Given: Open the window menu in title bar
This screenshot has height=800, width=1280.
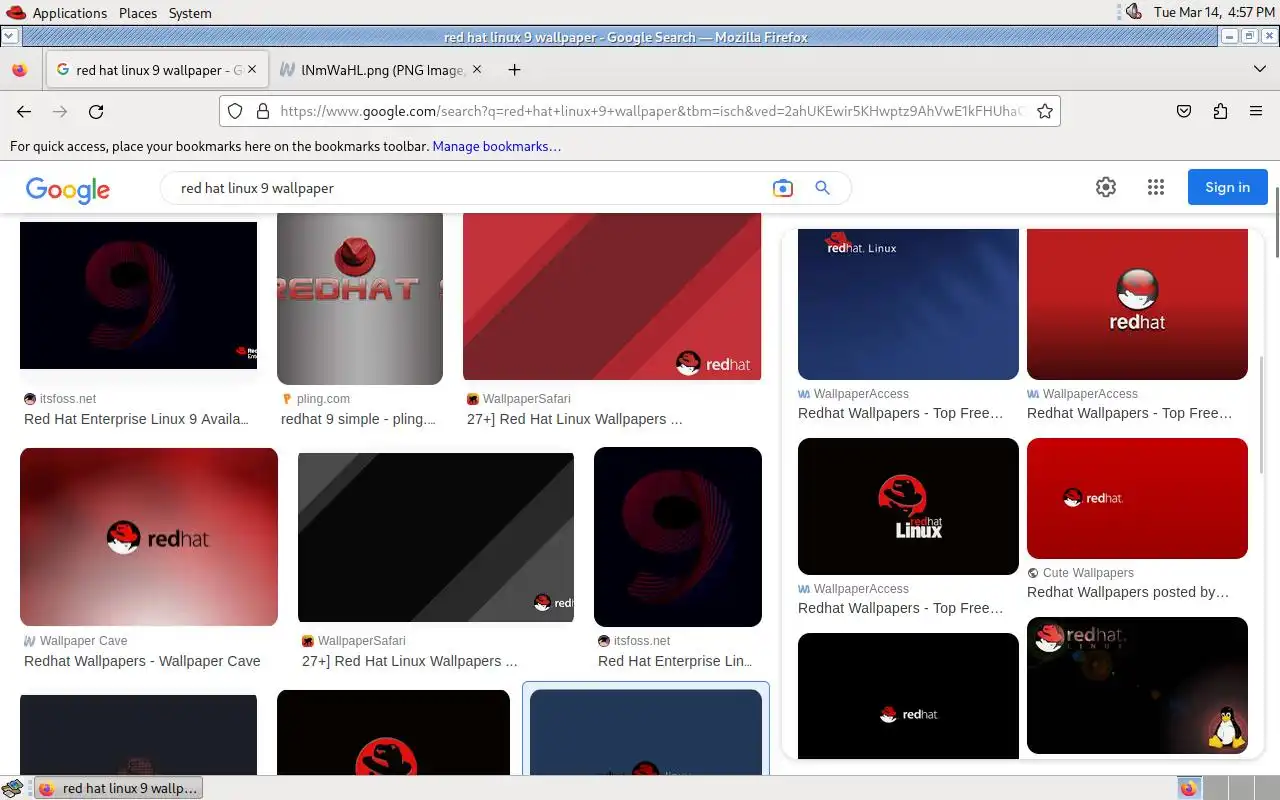Looking at the screenshot, I should click(x=9, y=36).
